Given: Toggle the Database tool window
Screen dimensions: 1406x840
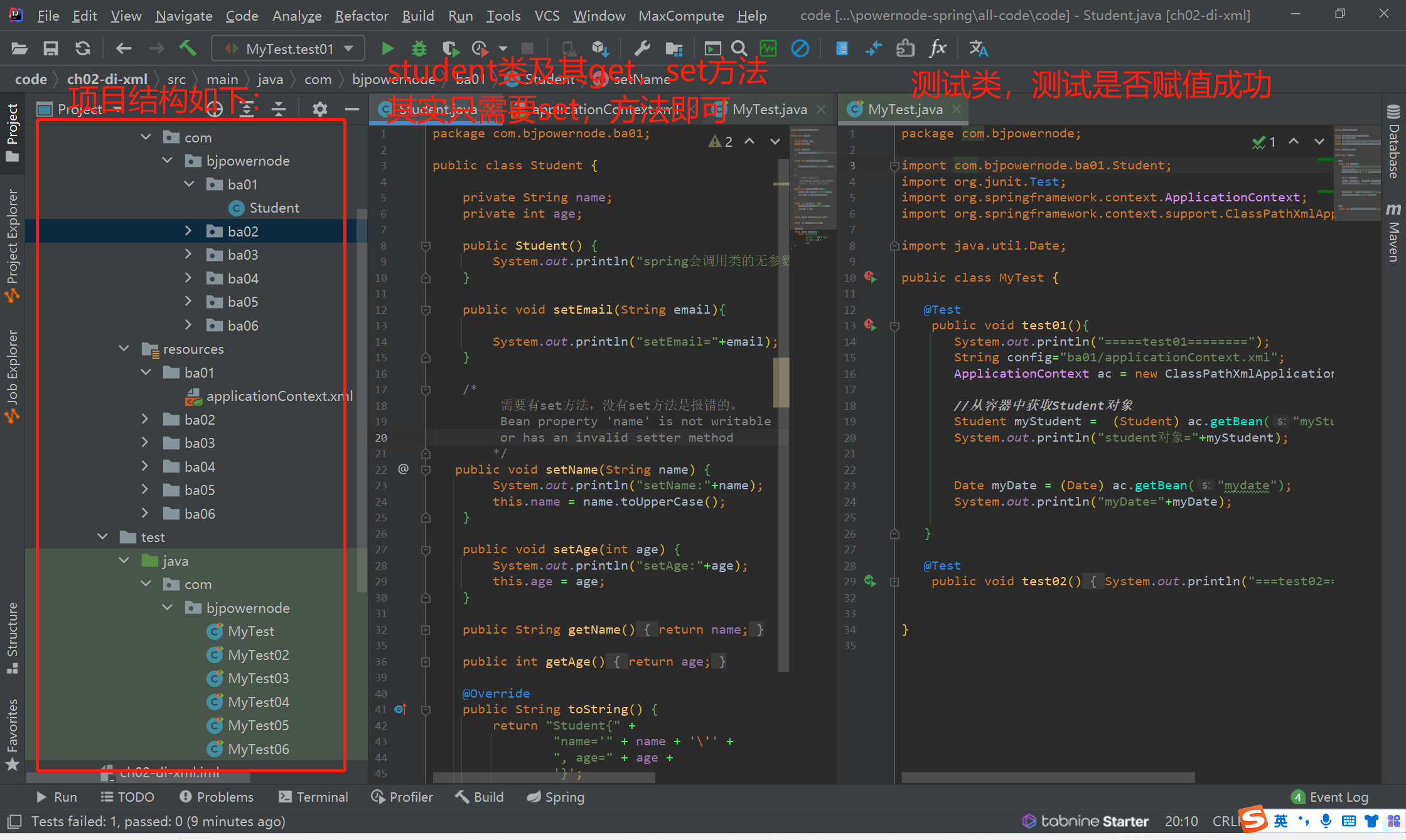Looking at the screenshot, I should point(1393,141).
